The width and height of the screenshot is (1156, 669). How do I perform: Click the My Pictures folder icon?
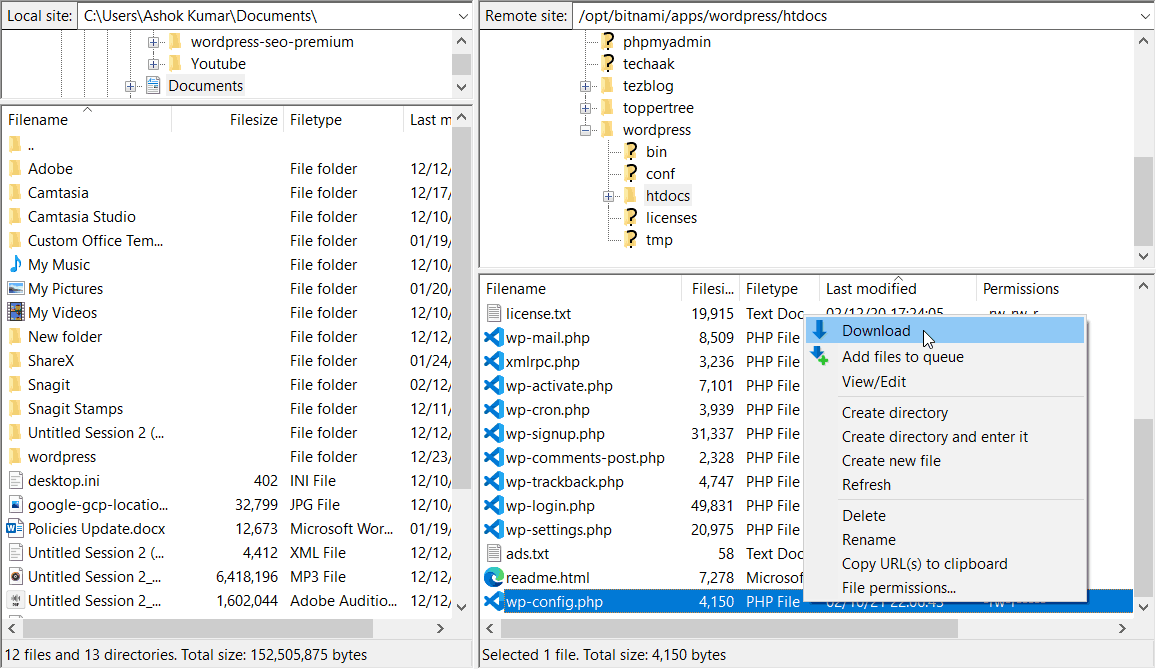15,288
